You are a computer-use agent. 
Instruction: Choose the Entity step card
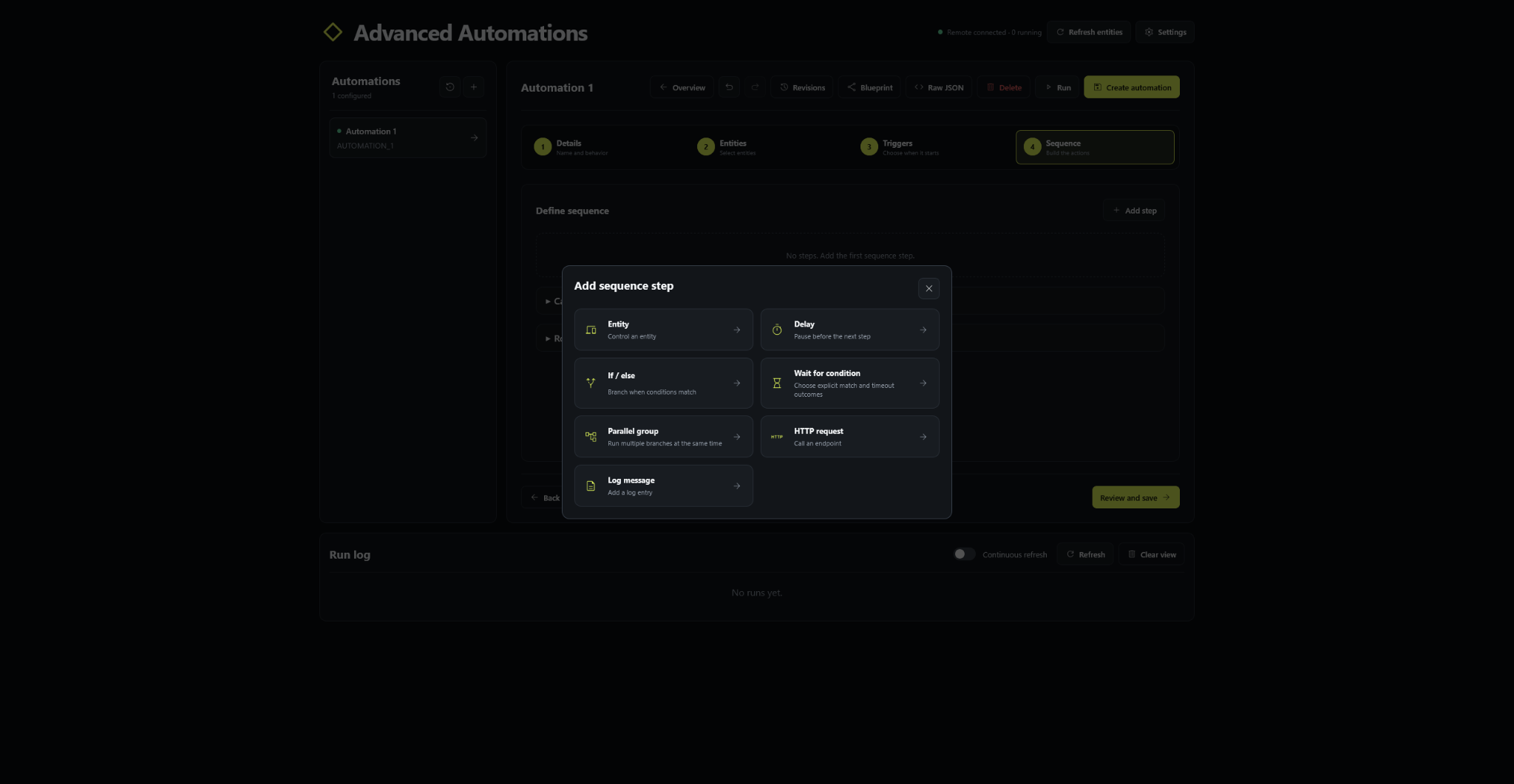click(x=663, y=330)
